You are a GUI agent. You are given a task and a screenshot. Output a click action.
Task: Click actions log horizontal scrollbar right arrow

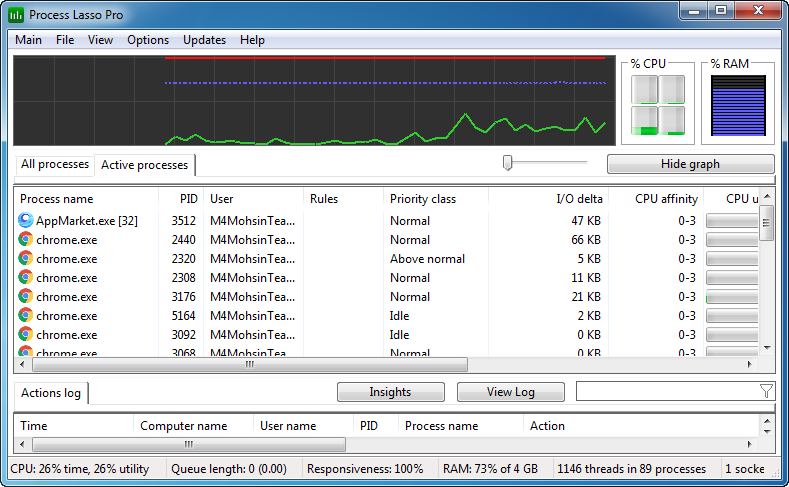click(750, 444)
